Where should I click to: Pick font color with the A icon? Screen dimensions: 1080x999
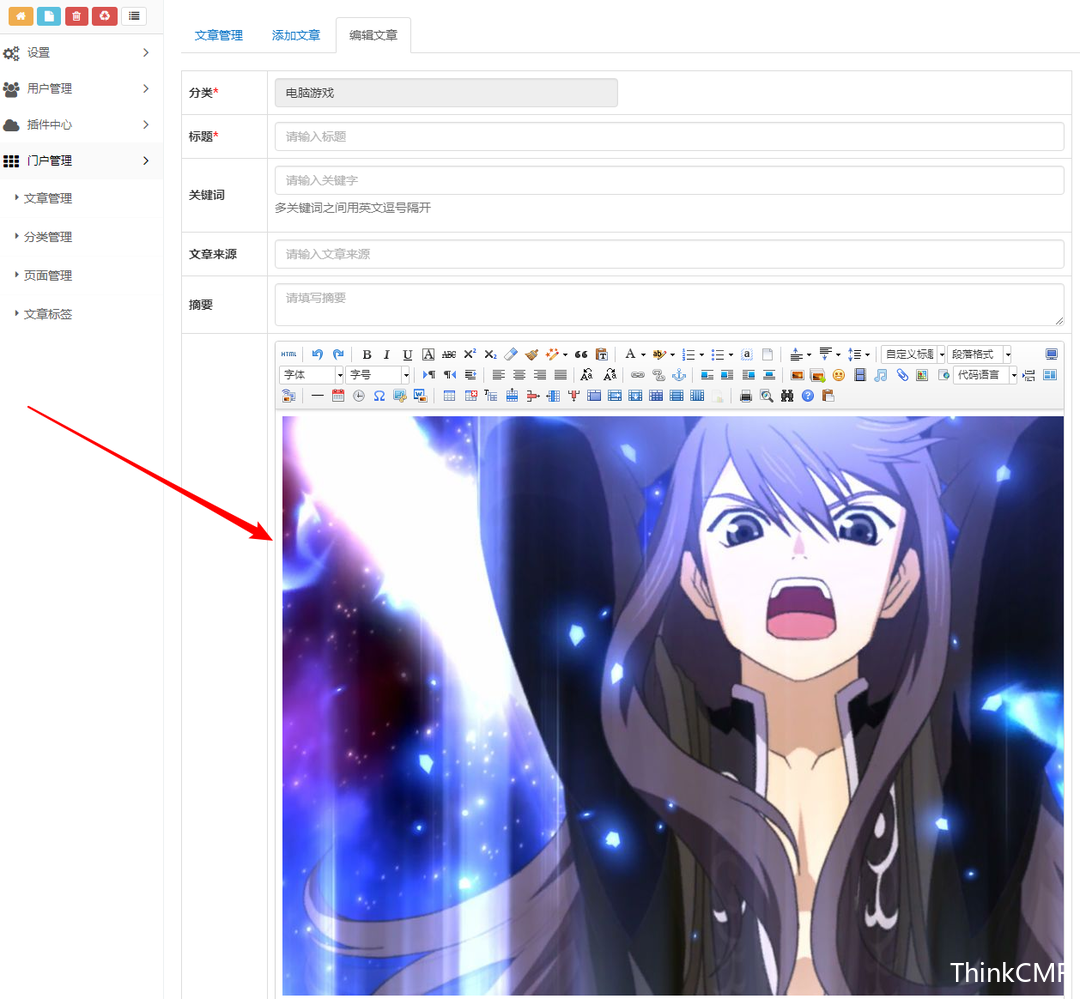pyautogui.click(x=630, y=354)
